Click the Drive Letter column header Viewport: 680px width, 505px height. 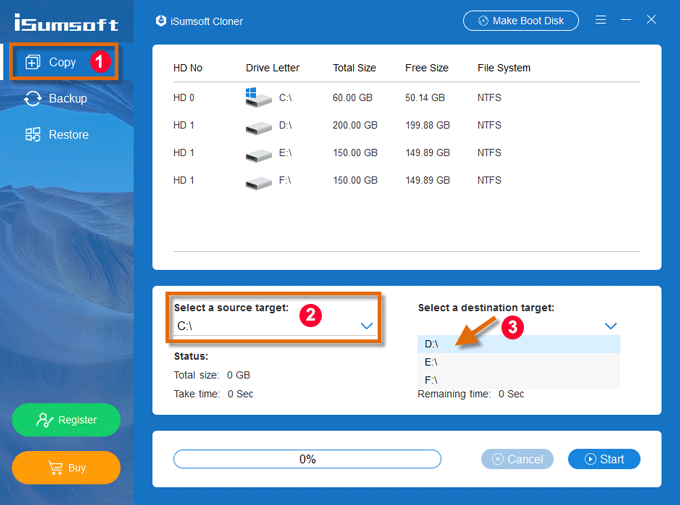click(x=272, y=68)
